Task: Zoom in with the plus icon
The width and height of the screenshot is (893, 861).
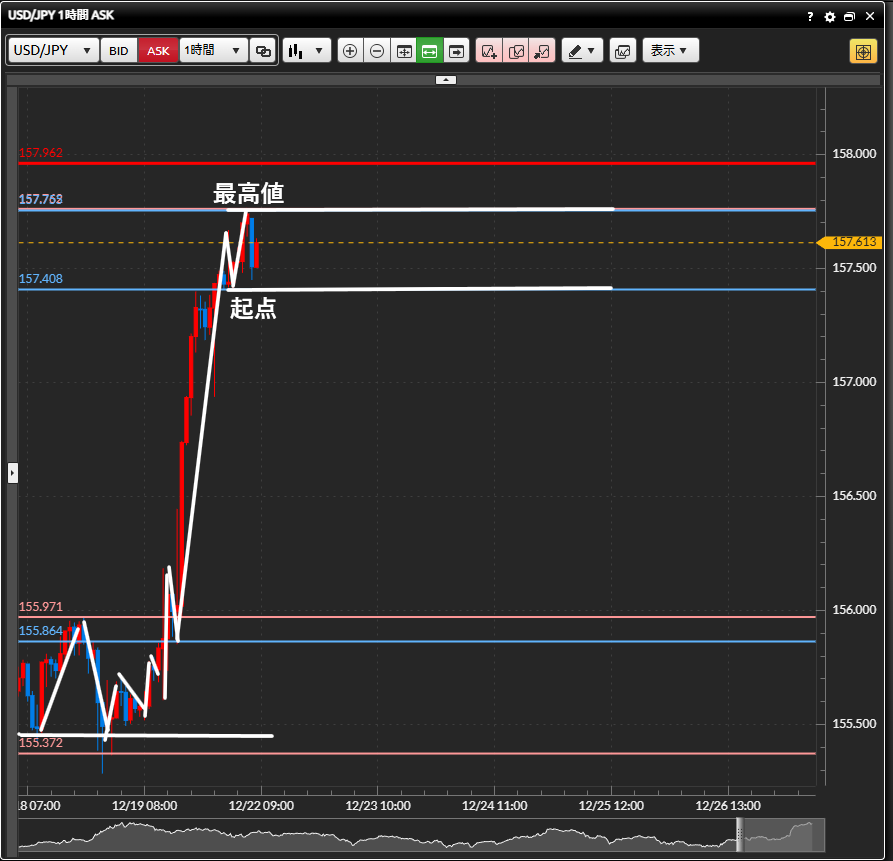Action: tap(350, 51)
